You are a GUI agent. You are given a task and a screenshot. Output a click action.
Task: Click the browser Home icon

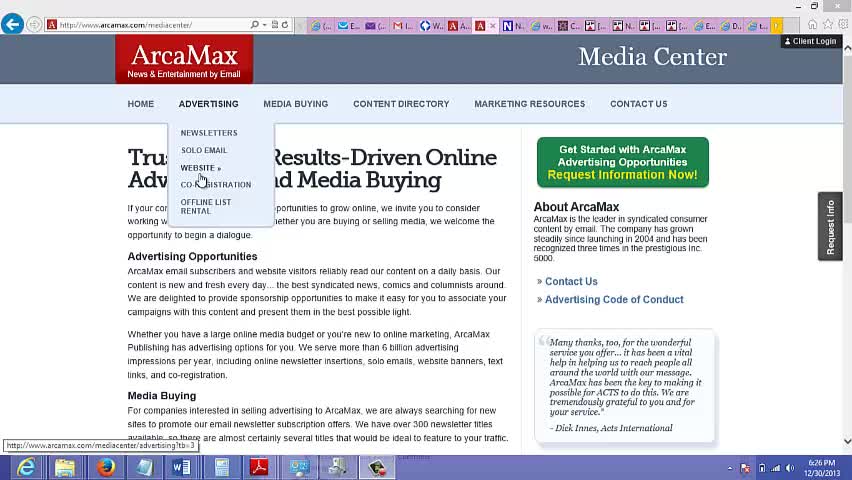pos(812,24)
